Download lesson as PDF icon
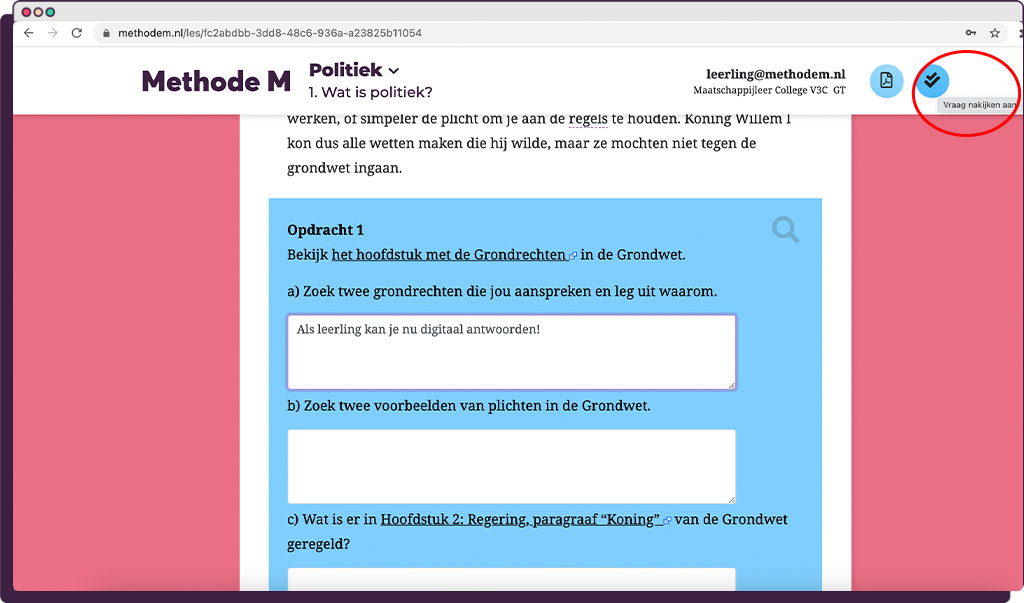 tap(886, 81)
